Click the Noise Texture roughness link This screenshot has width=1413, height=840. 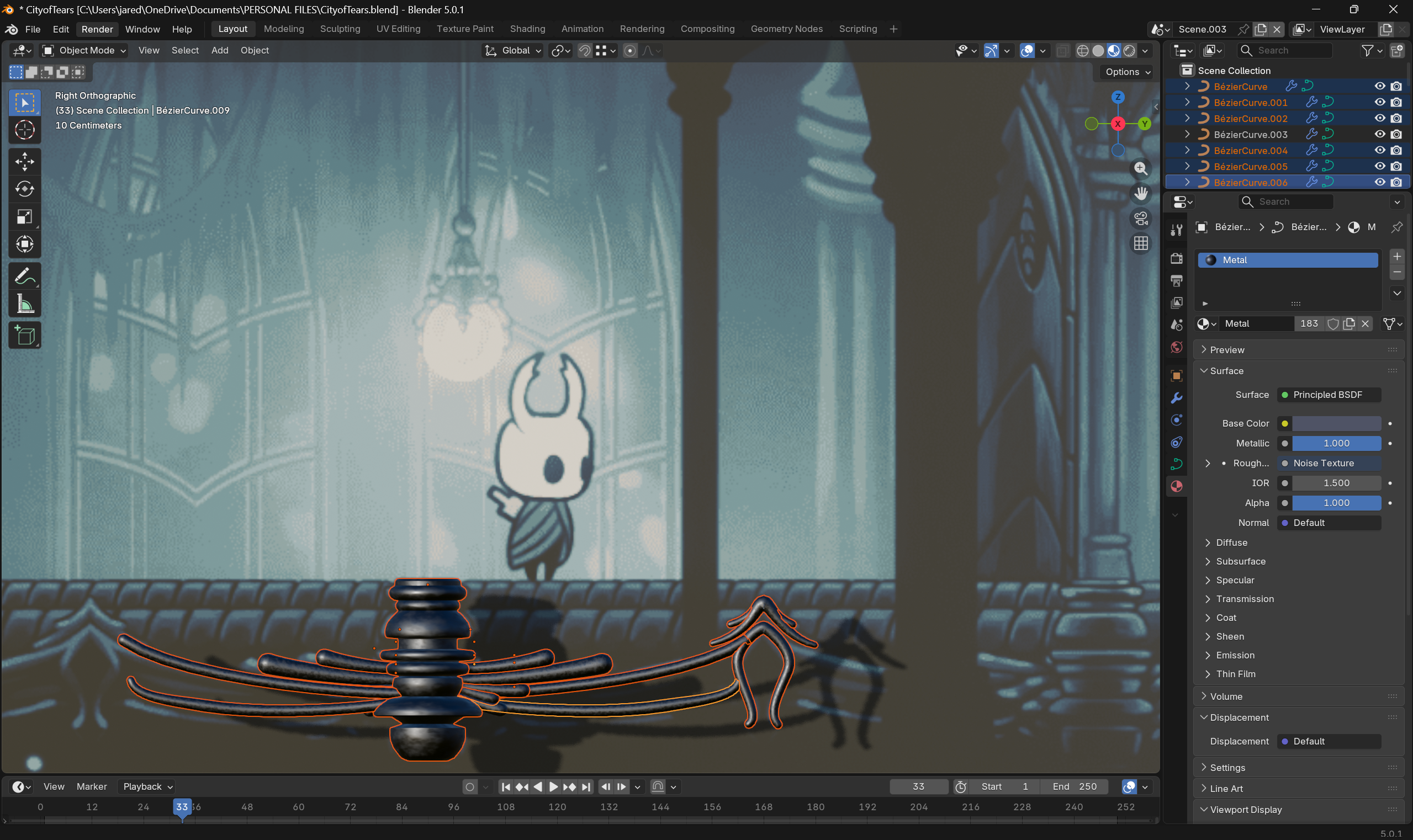point(1329,464)
